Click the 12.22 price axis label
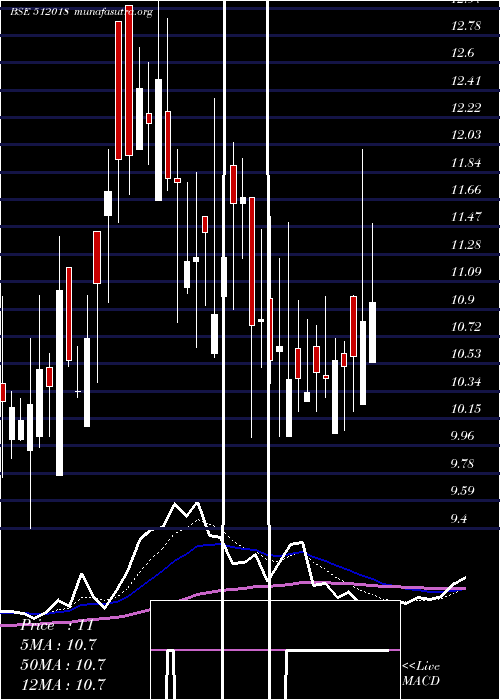 (x=466, y=108)
